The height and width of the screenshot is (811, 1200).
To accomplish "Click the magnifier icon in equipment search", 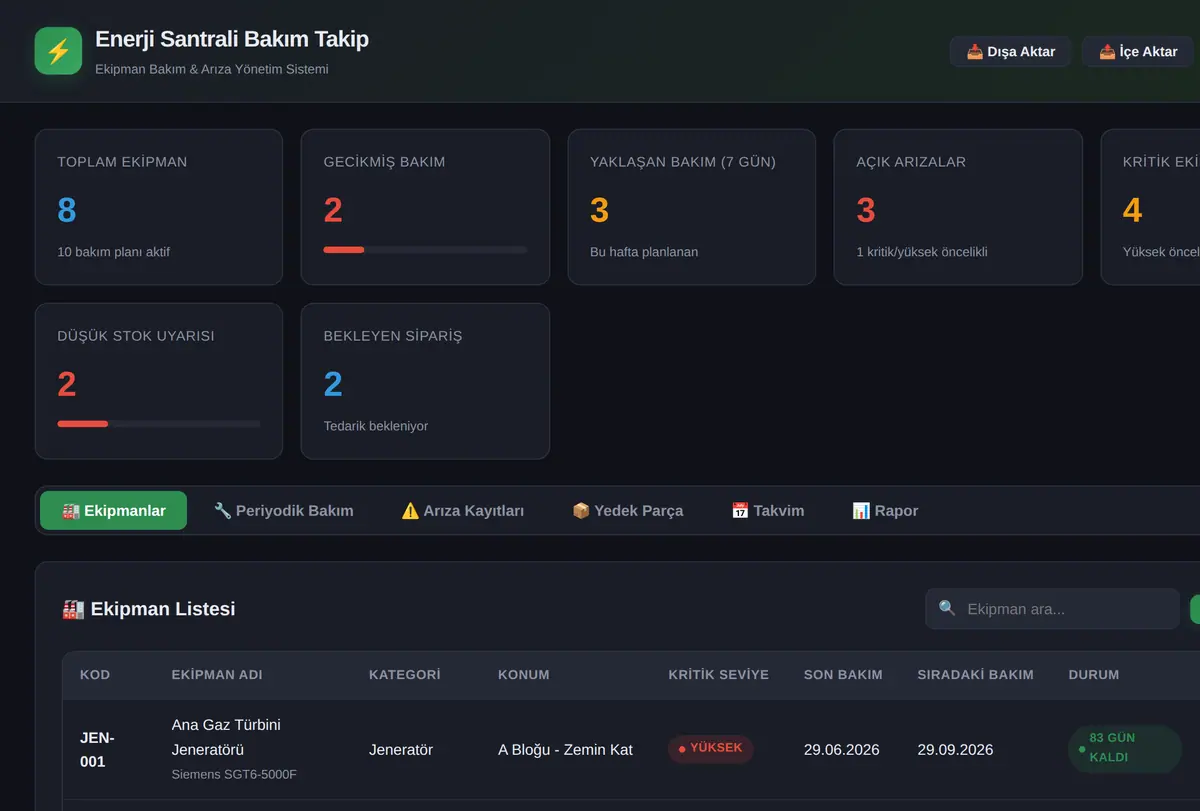I will [947, 608].
